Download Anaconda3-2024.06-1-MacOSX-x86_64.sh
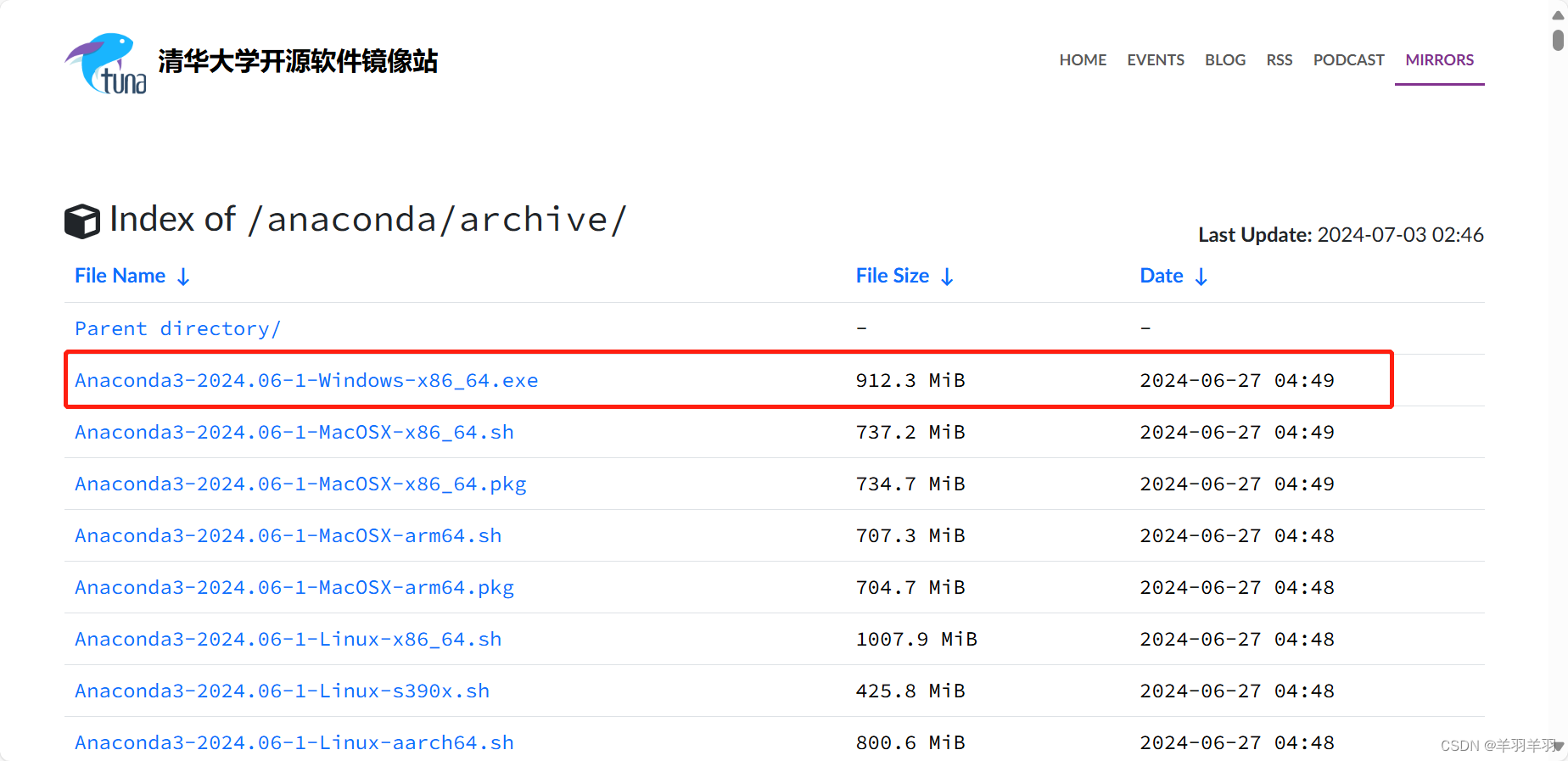 click(x=294, y=432)
